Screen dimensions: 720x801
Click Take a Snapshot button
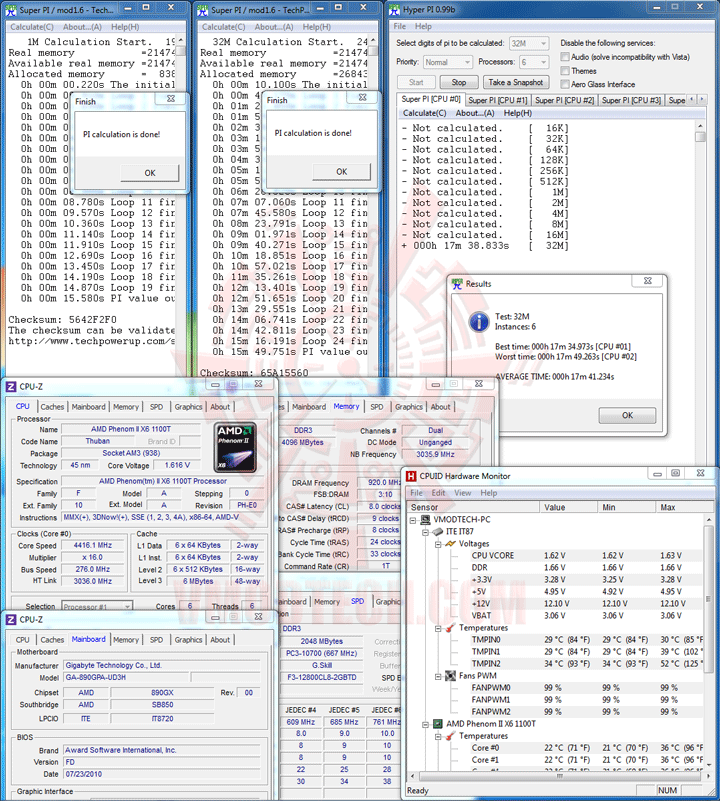pyautogui.click(x=516, y=82)
